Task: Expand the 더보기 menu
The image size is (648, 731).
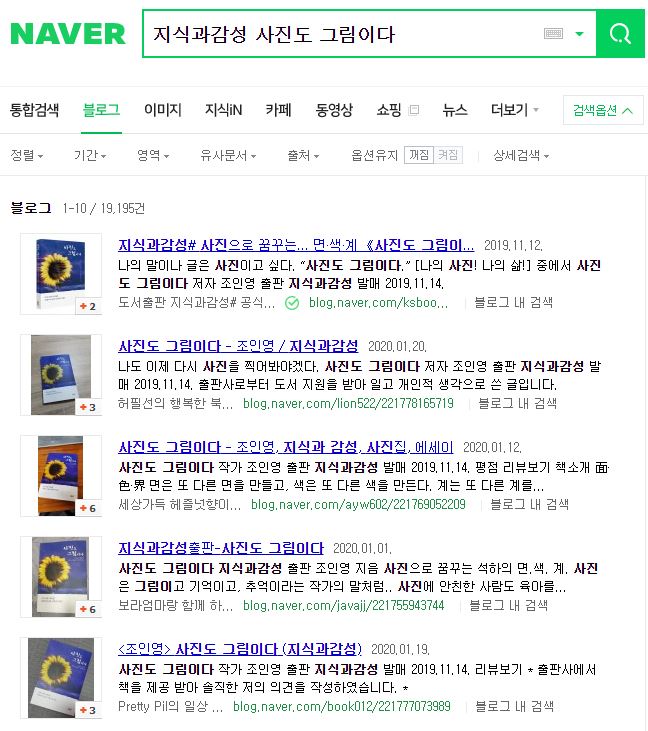Action: point(514,110)
